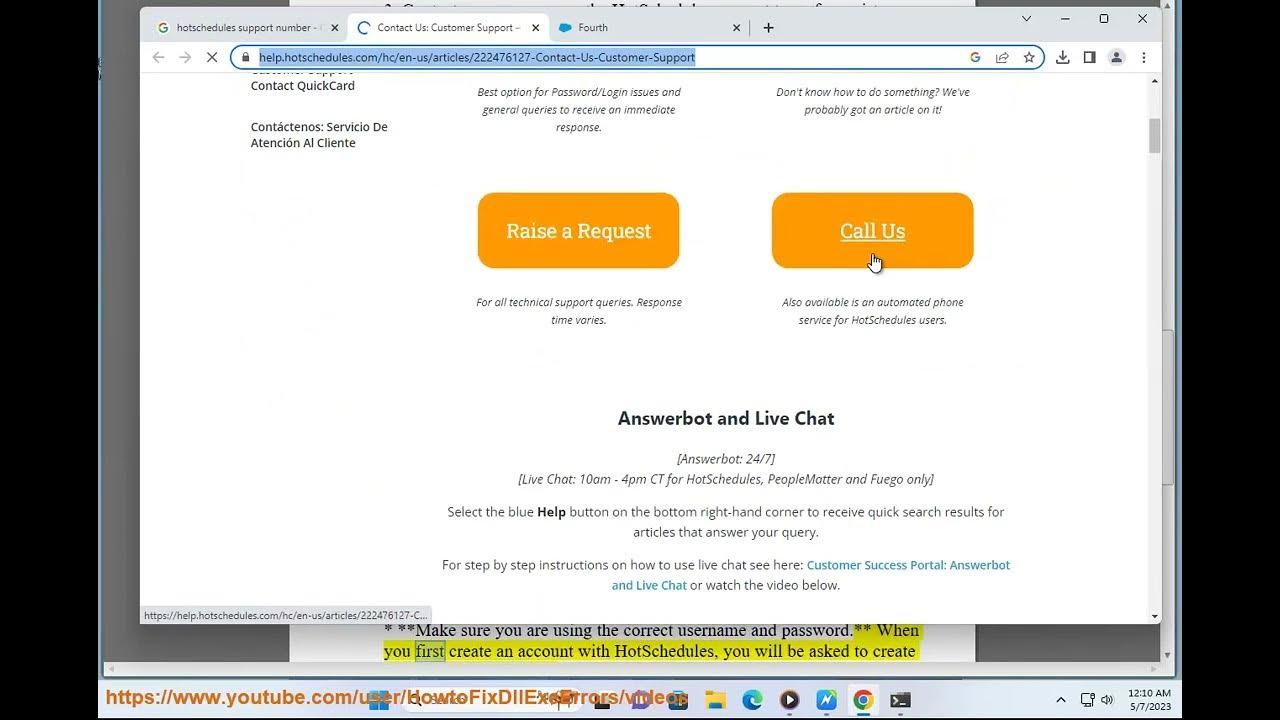Open the Chrome three-dot menu

tap(1144, 58)
